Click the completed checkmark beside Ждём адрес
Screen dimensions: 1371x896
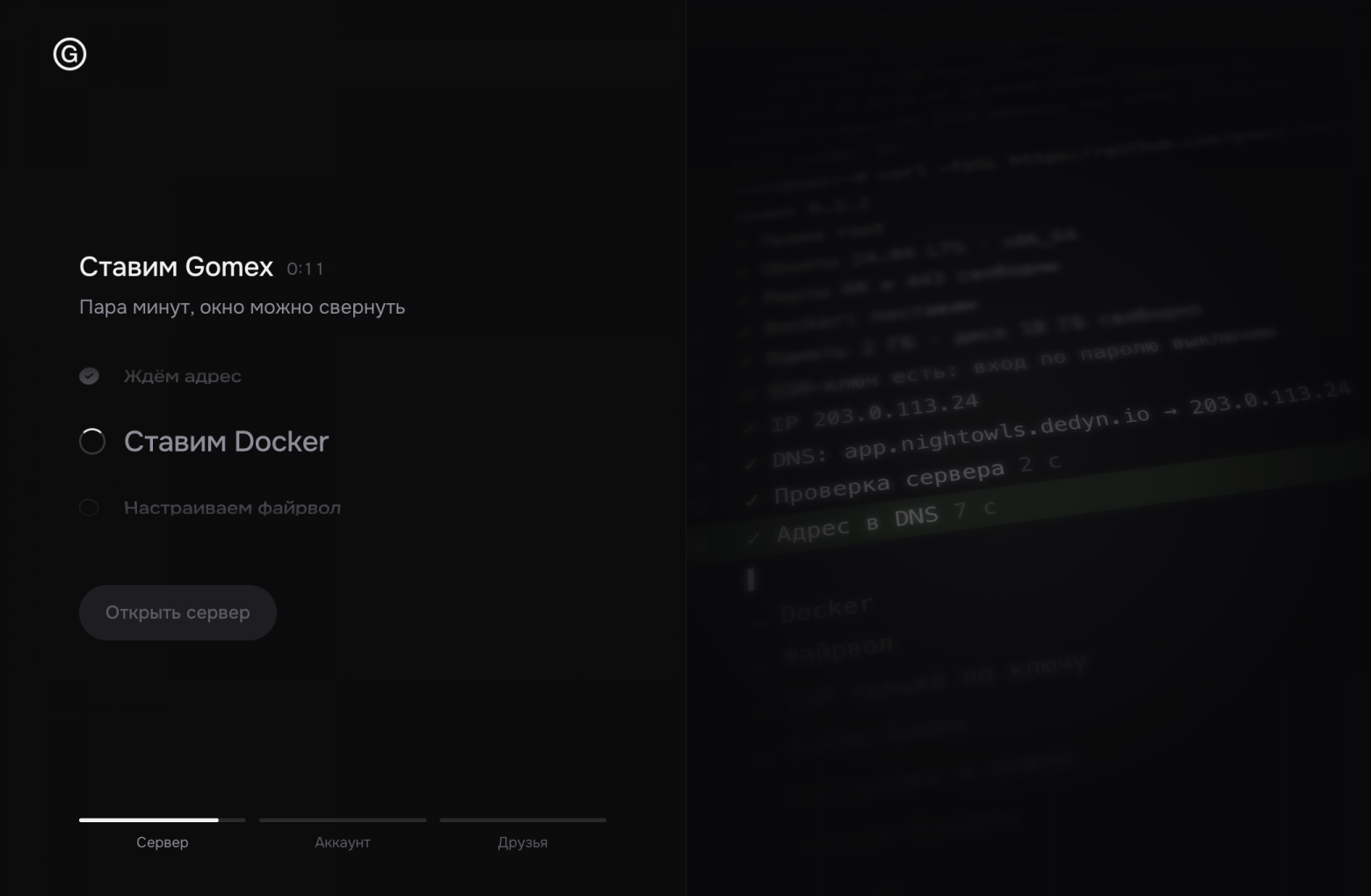coord(90,376)
